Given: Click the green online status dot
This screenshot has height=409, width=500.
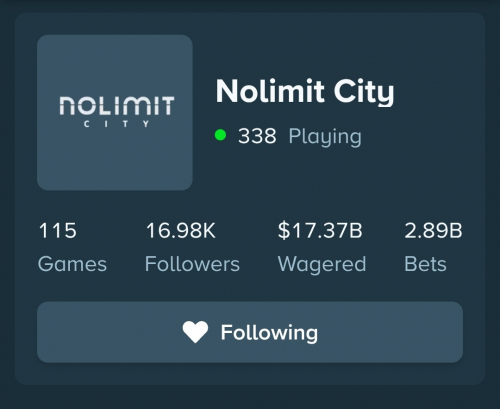Looking at the screenshot, I should coord(220,135).
